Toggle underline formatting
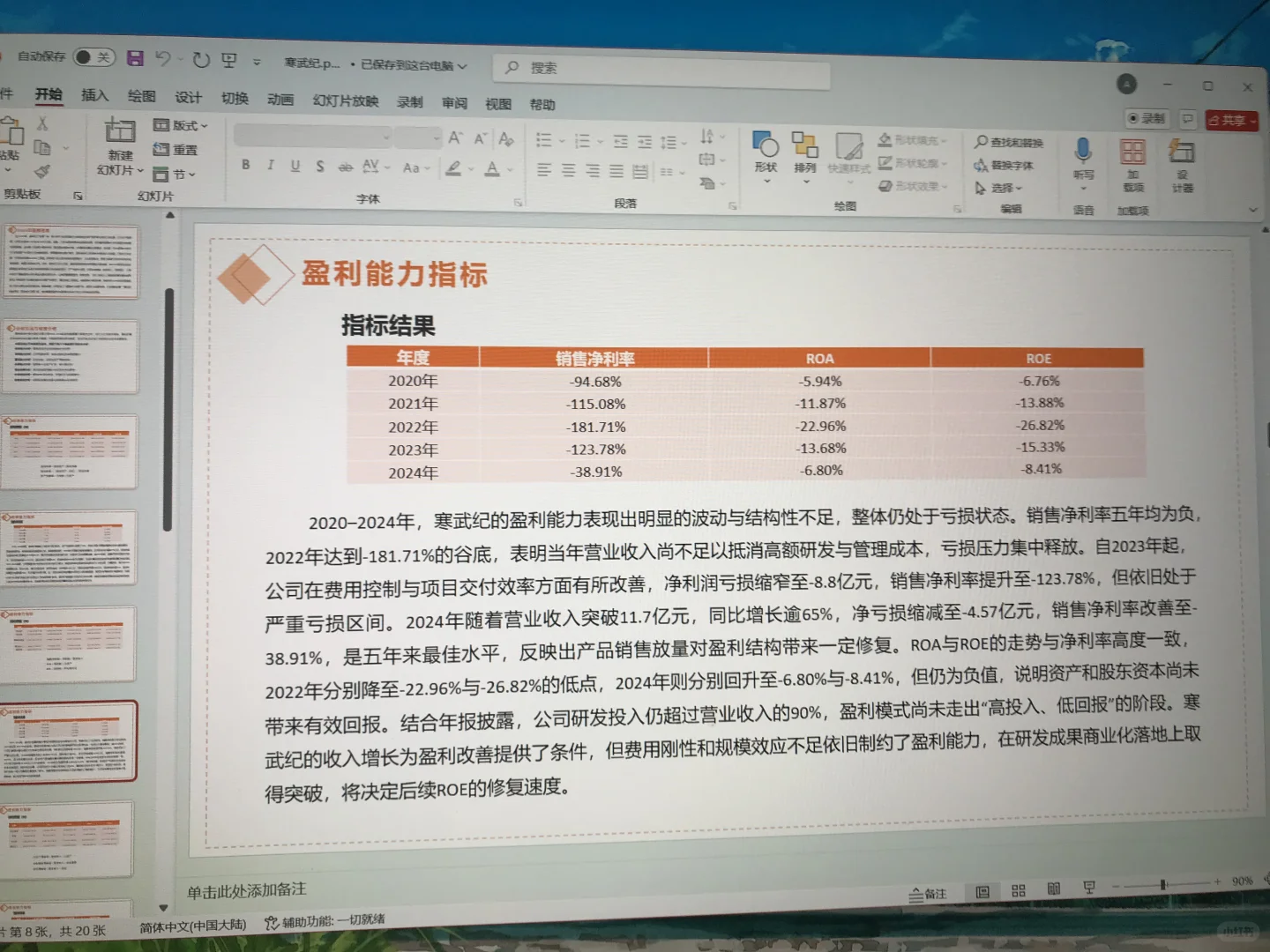Viewport: 1270px width, 952px height. [x=295, y=166]
